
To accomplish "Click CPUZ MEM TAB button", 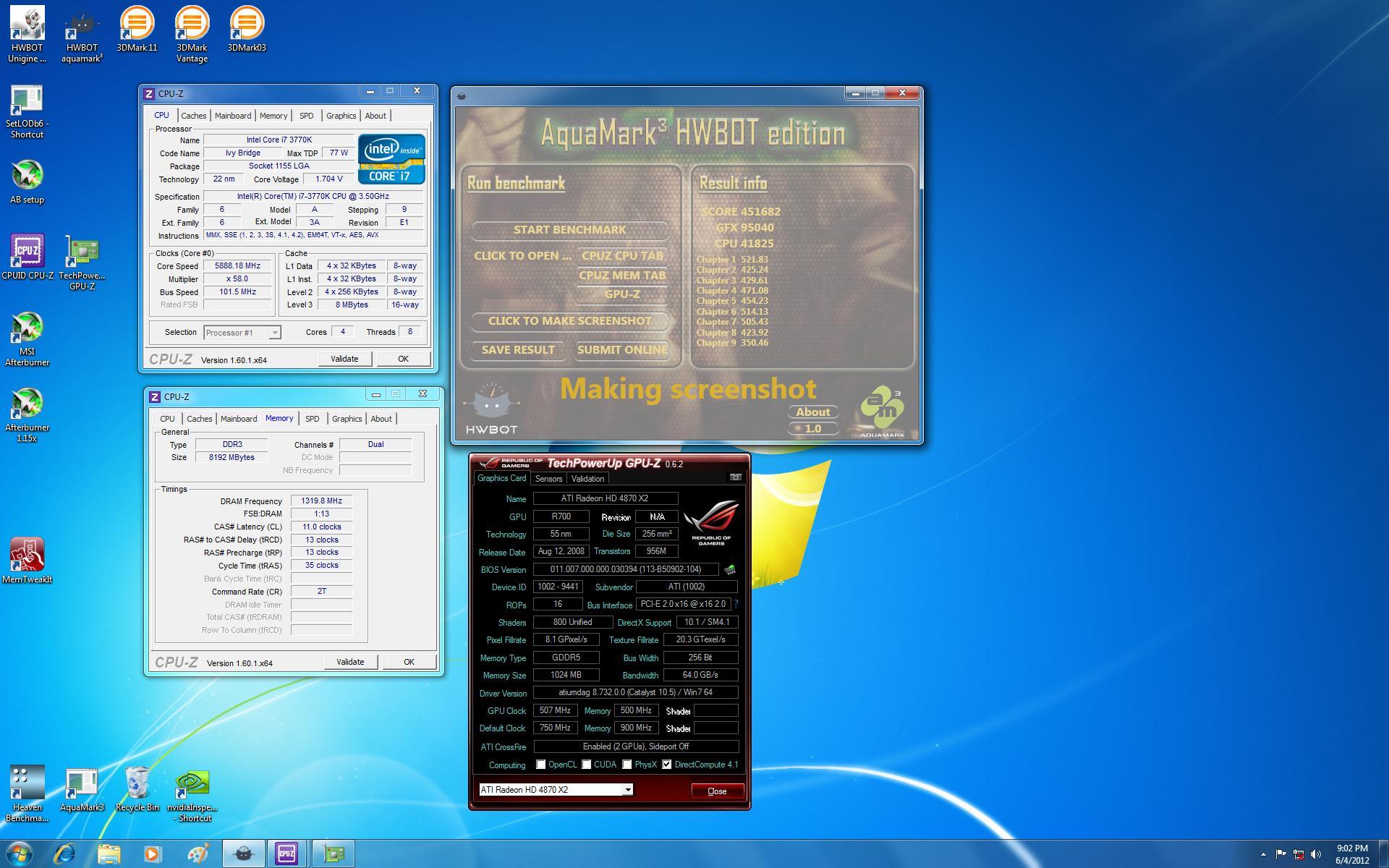I will 621,276.
